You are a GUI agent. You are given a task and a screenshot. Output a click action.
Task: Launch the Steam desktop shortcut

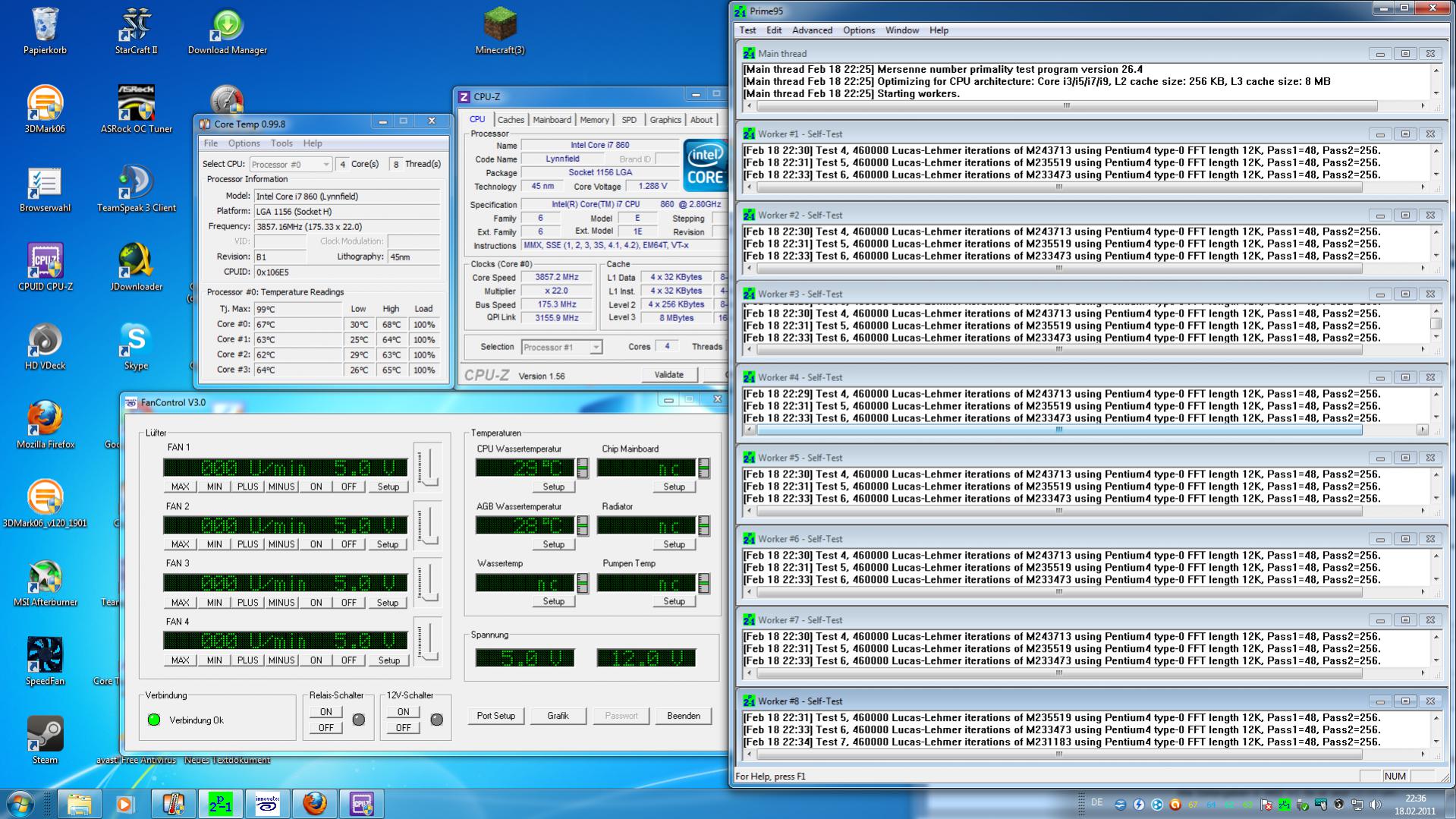pyautogui.click(x=45, y=742)
